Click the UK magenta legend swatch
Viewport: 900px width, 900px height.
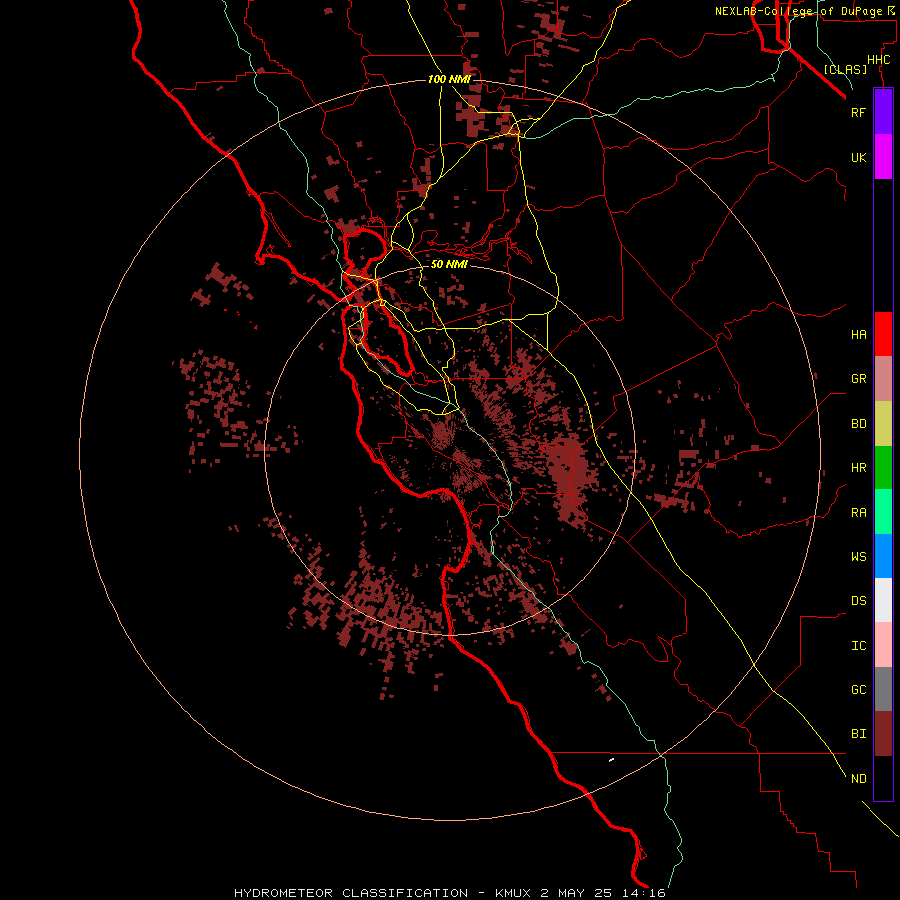[x=883, y=157]
